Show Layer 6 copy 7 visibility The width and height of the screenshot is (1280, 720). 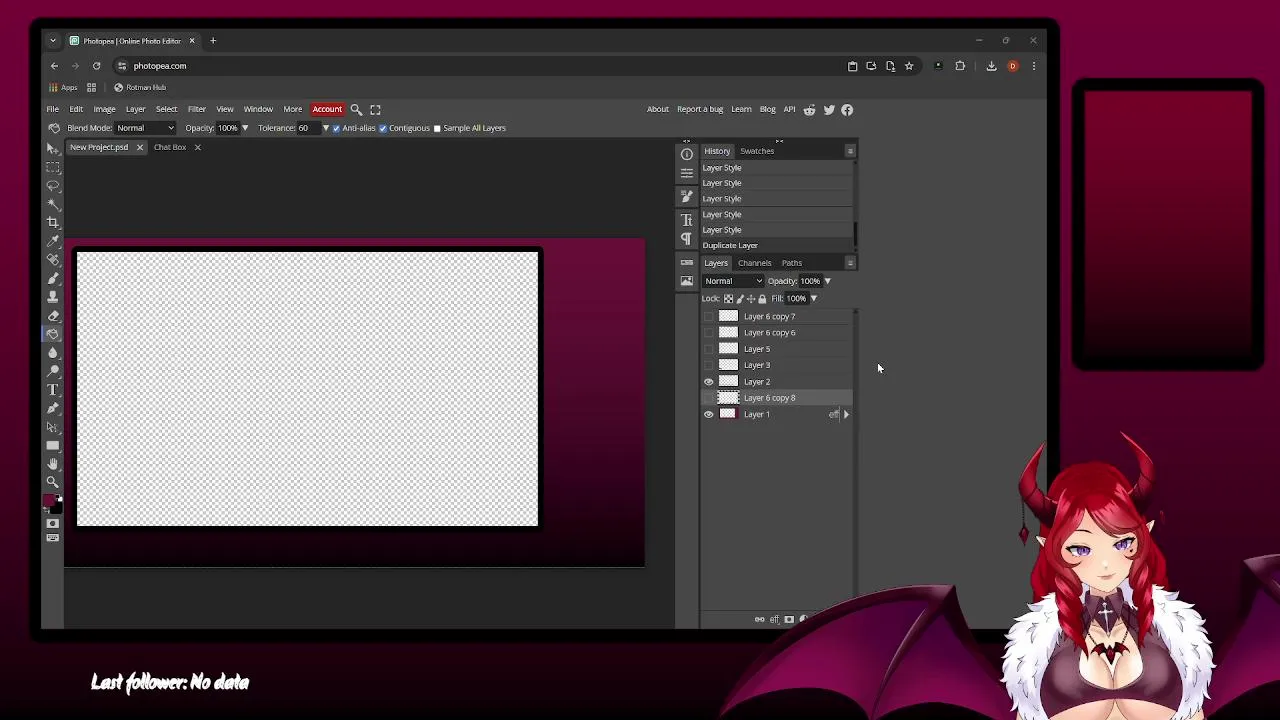tap(709, 317)
